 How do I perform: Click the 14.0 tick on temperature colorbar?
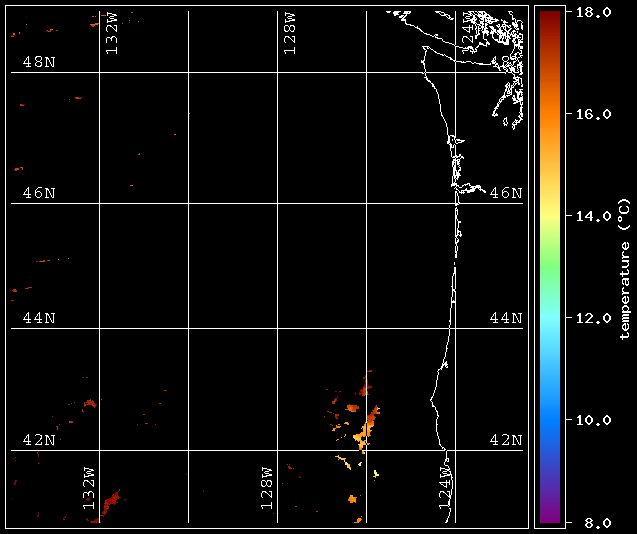click(593, 216)
